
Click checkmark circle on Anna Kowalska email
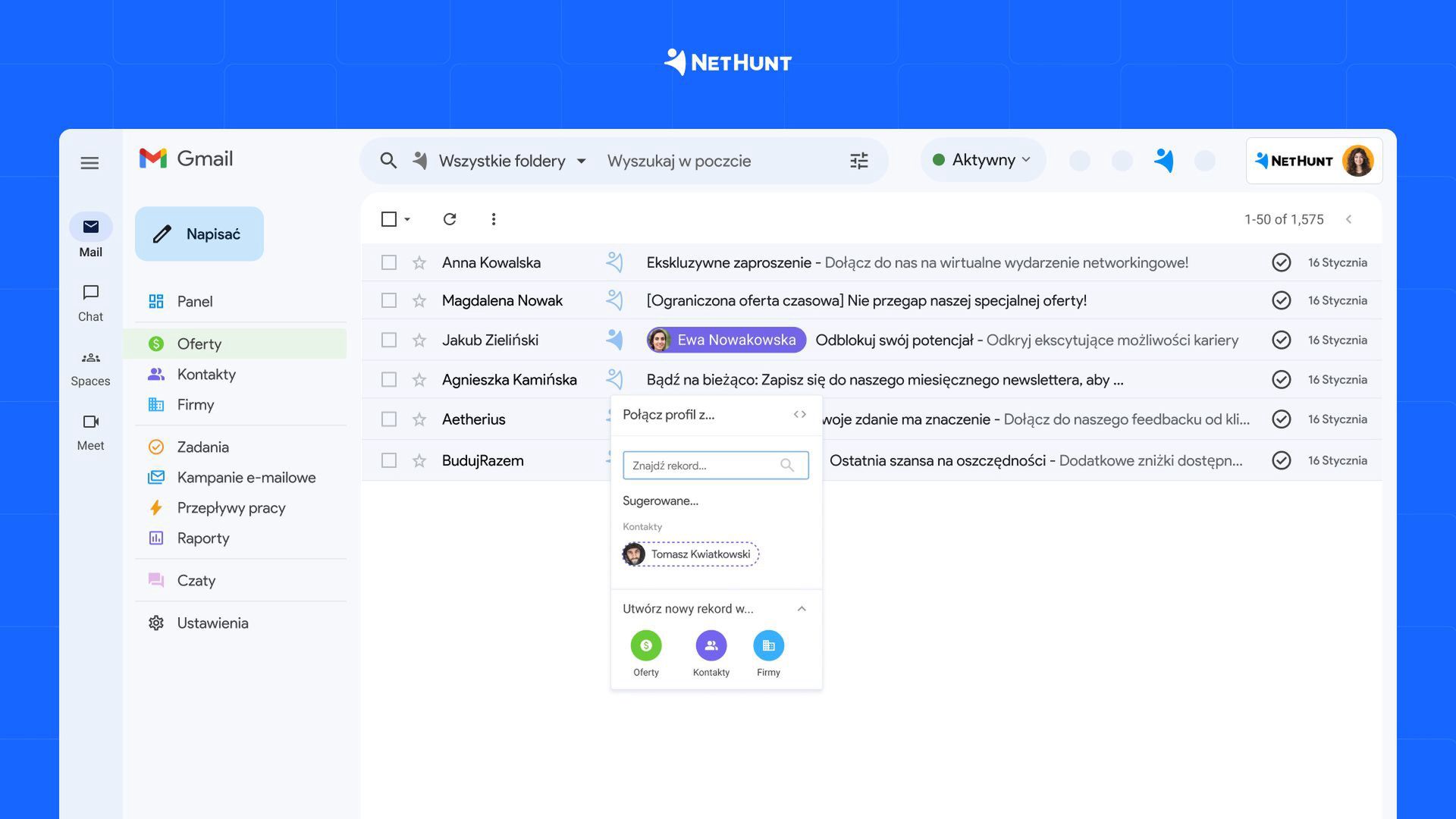tap(1281, 262)
